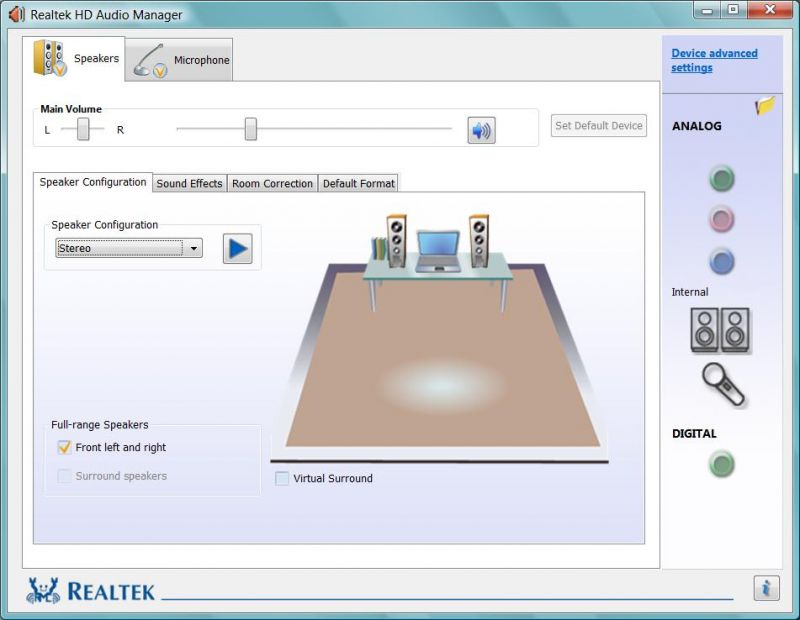This screenshot has height=620, width=800.
Task: Click the left speaker in room preview
Action: [396, 241]
